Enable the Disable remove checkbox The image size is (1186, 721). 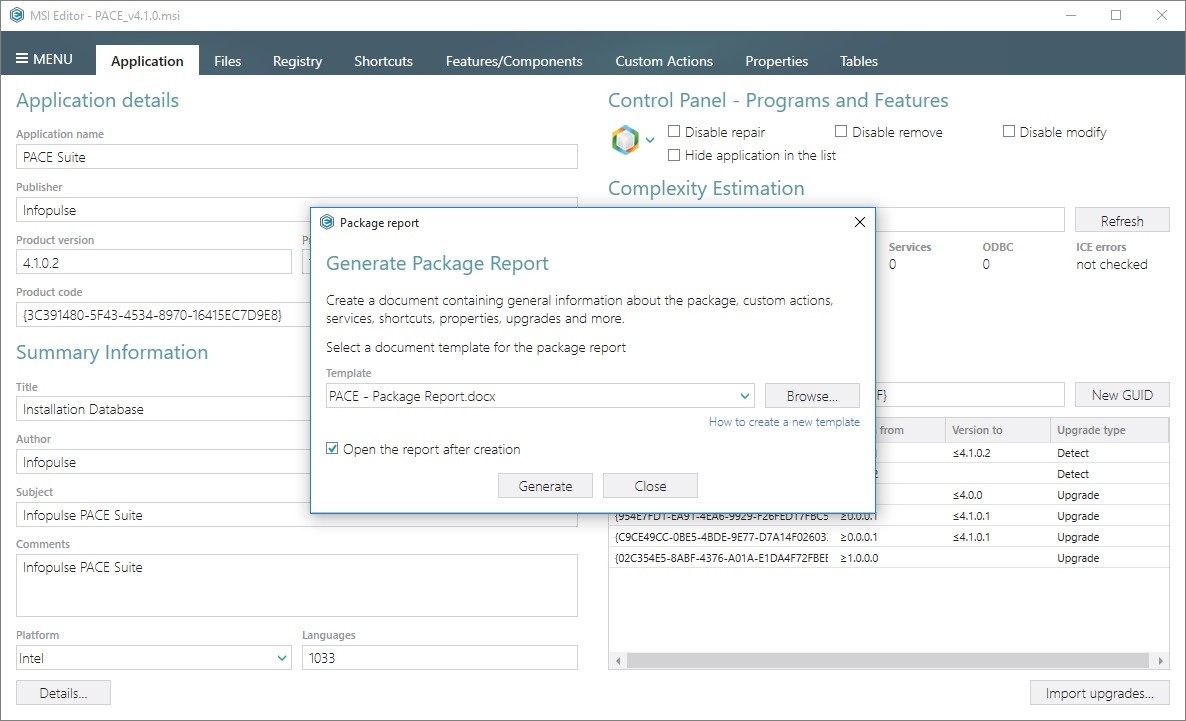841,132
